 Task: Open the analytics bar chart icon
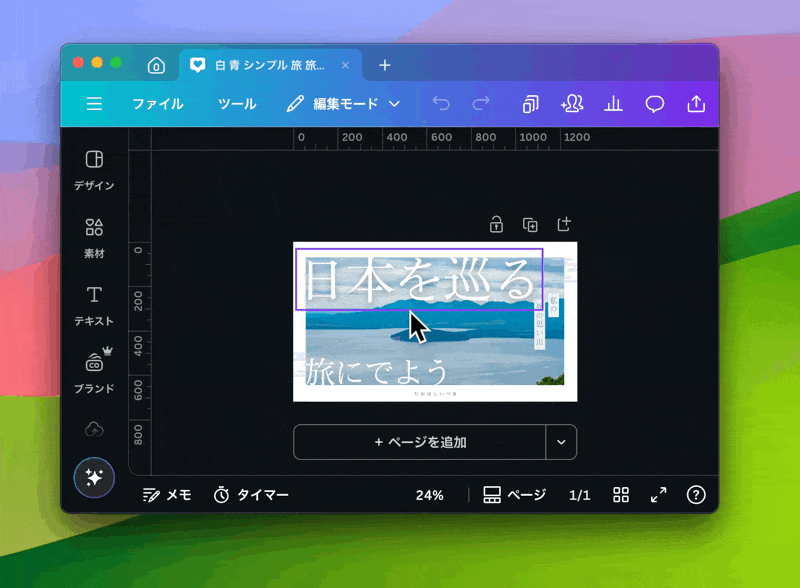pyautogui.click(x=614, y=104)
